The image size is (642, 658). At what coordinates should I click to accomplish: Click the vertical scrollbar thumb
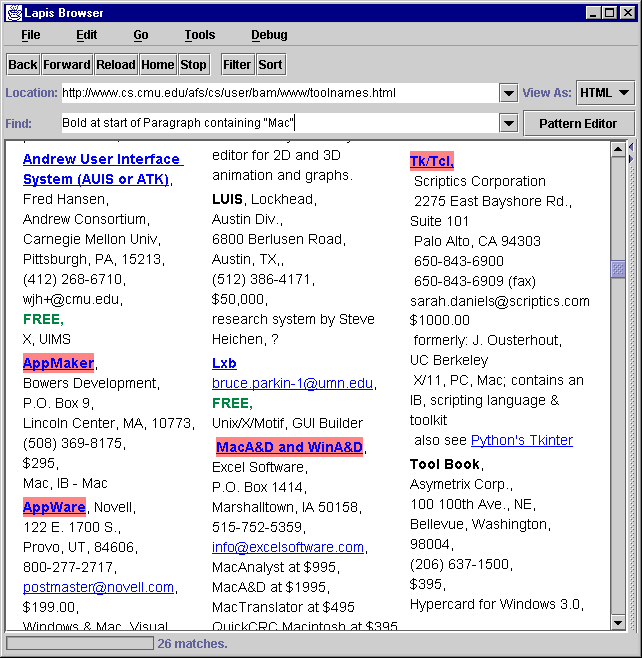click(x=618, y=269)
